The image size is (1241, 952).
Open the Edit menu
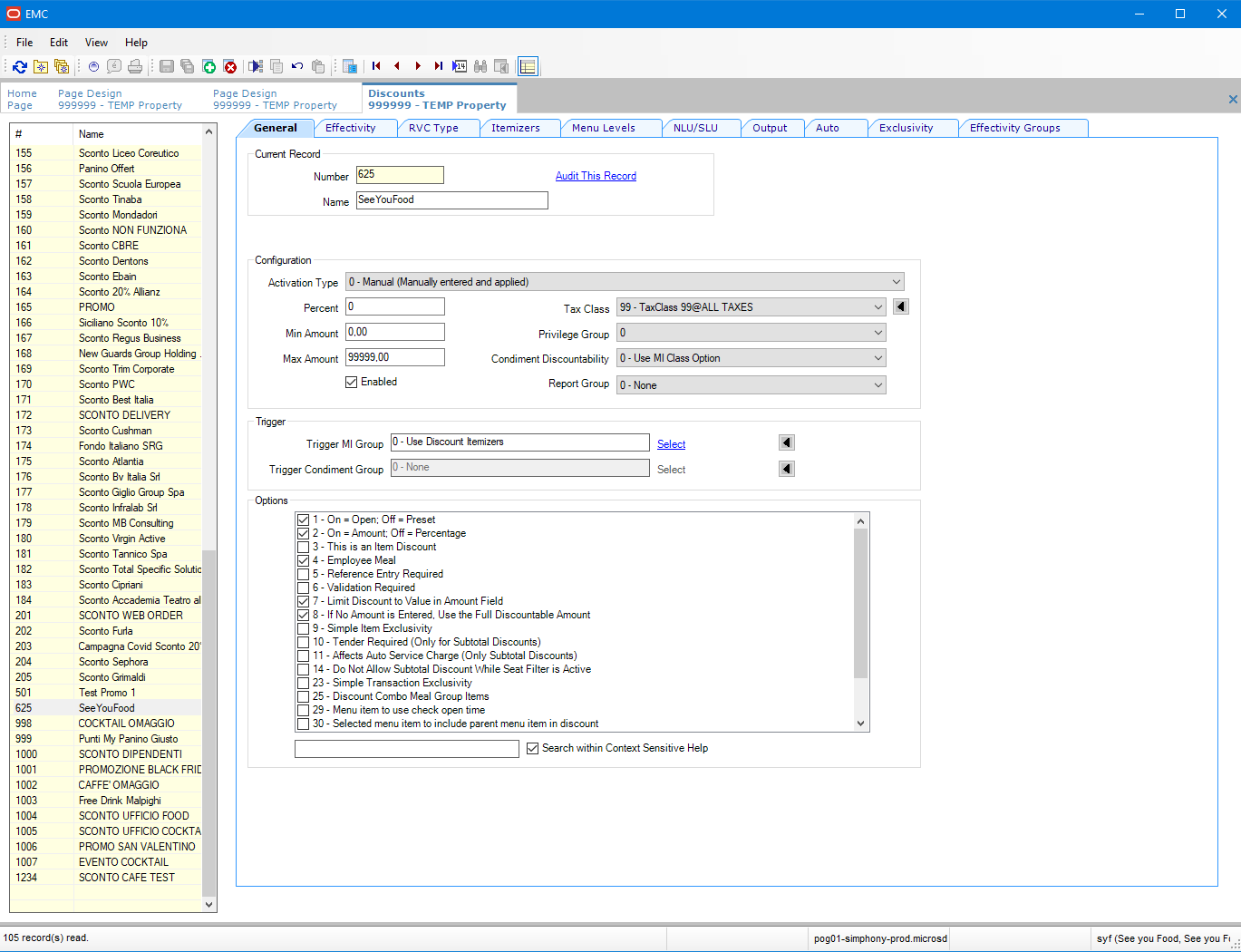click(59, 43)
